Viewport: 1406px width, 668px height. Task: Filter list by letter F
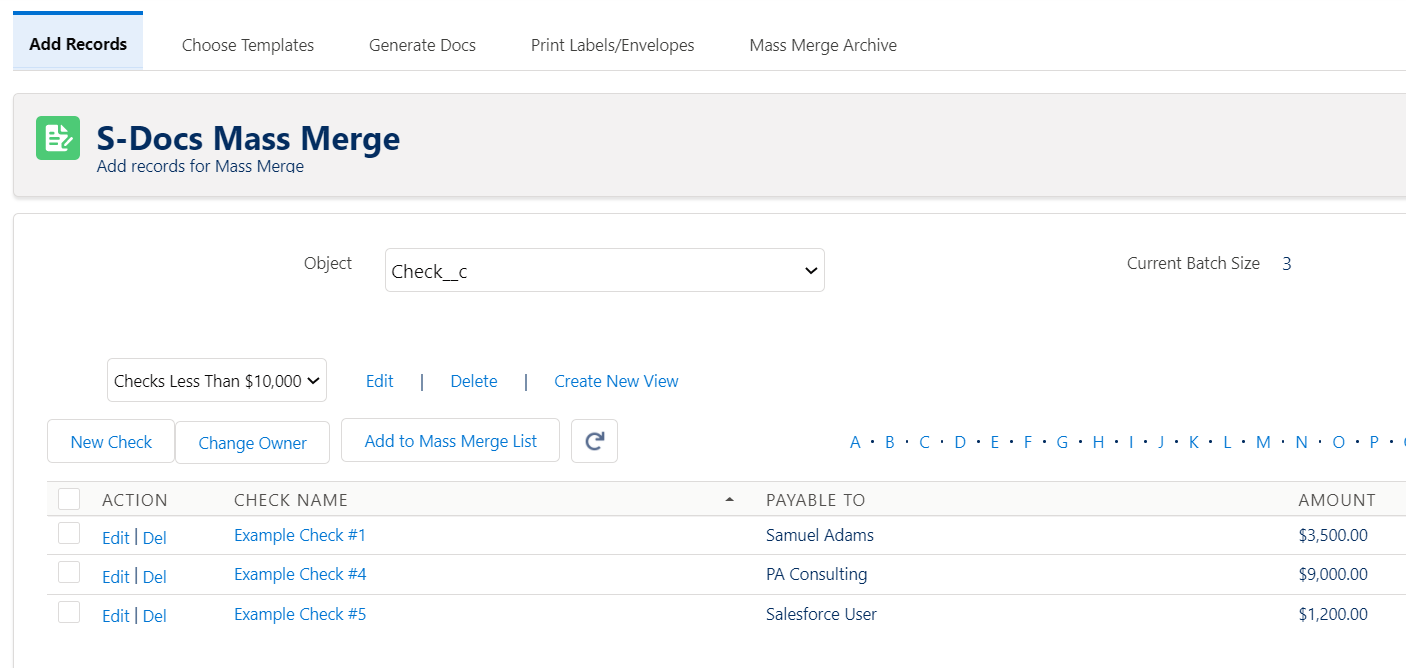1027,442
